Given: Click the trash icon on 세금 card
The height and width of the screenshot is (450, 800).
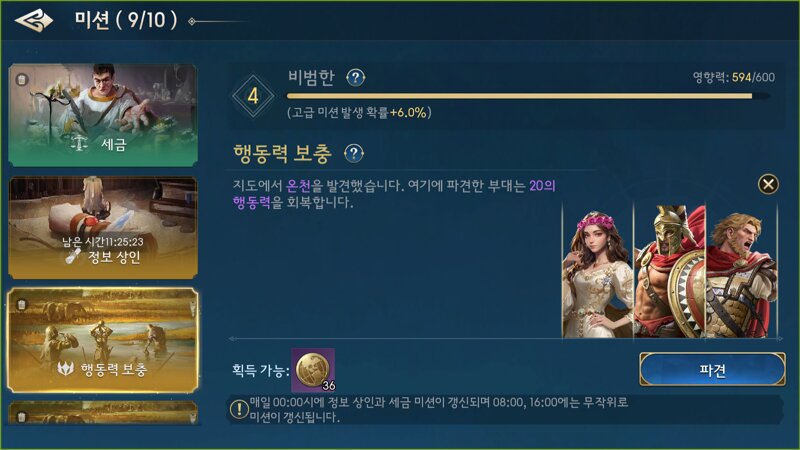Looking at the screenshot, I should click(21, 80).
